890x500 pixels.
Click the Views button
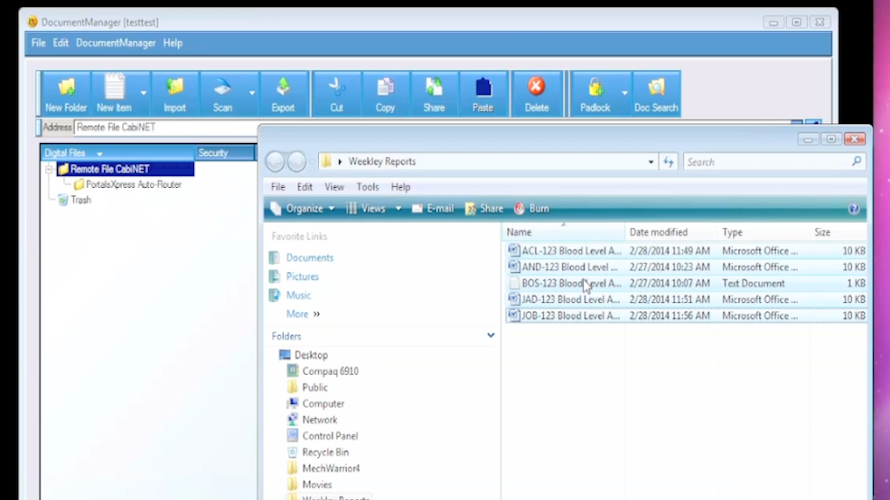click(x=366, y=209)
